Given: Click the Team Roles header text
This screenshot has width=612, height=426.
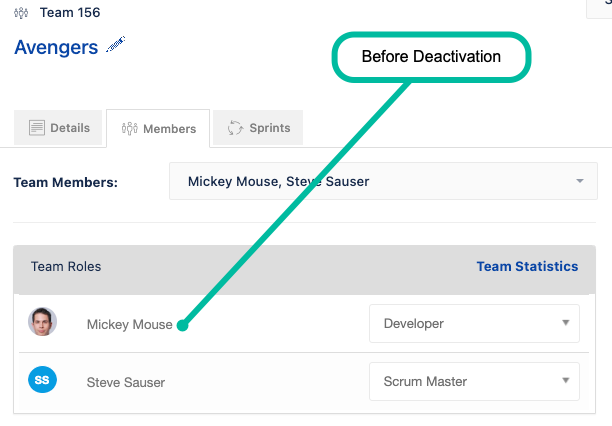Looking at the screenshot, I should pos(66,266).
